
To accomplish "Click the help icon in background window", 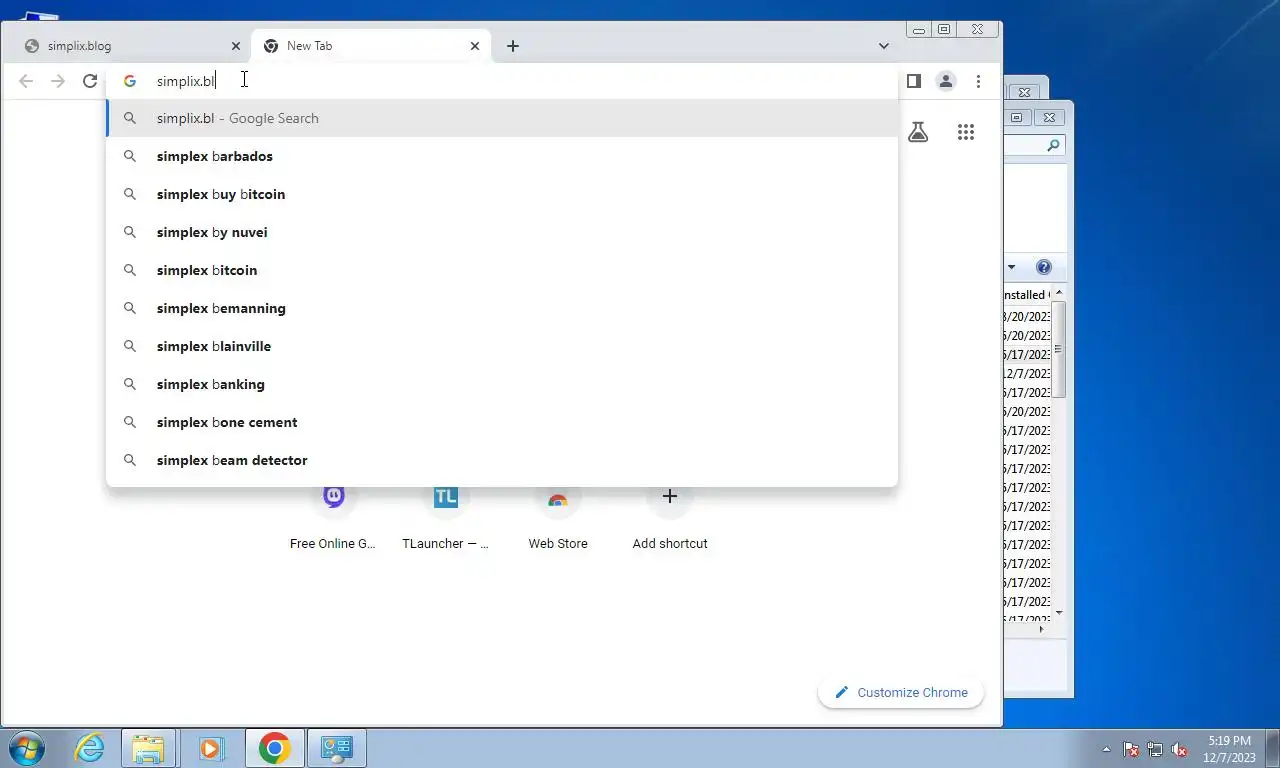I will [x=1044, y=267].
